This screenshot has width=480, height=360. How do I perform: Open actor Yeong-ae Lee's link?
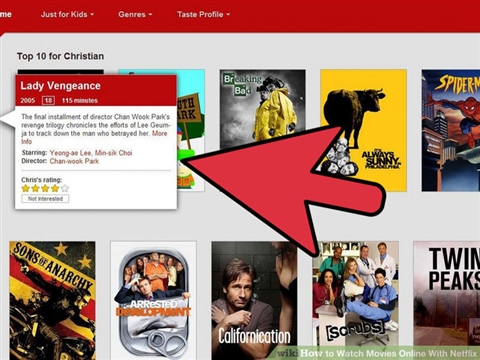pos(70,153)
